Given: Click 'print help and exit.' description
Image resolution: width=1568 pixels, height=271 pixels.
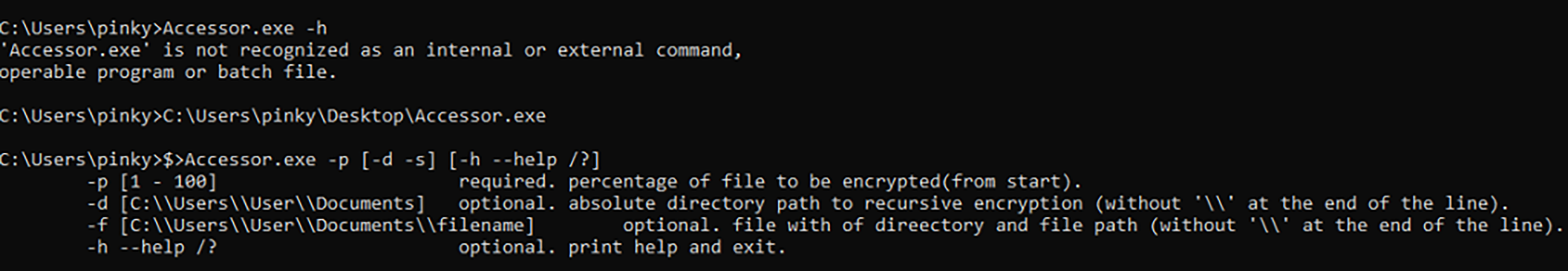Looking at the screenshot, I should coord(677,248).
